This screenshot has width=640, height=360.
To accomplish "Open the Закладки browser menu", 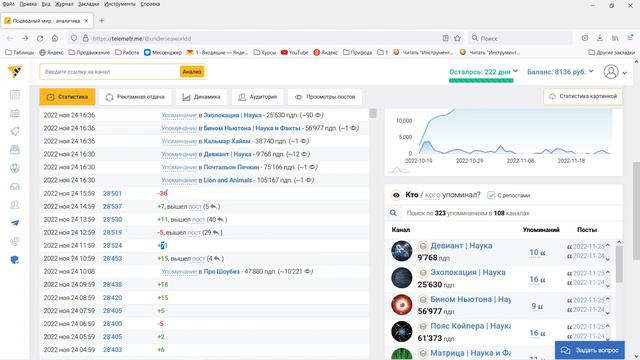I will click(x=89, y=4).
